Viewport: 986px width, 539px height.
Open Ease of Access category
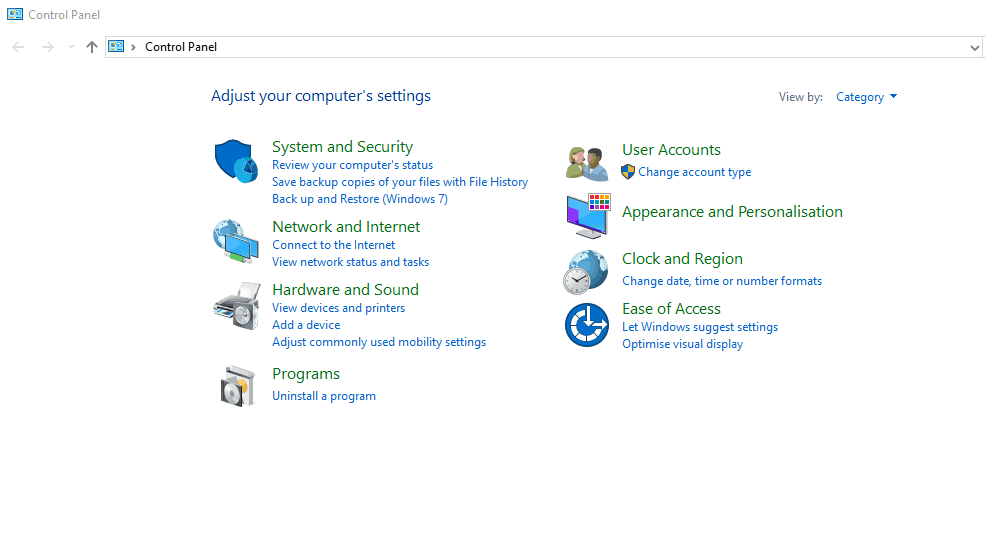(671, 309)
